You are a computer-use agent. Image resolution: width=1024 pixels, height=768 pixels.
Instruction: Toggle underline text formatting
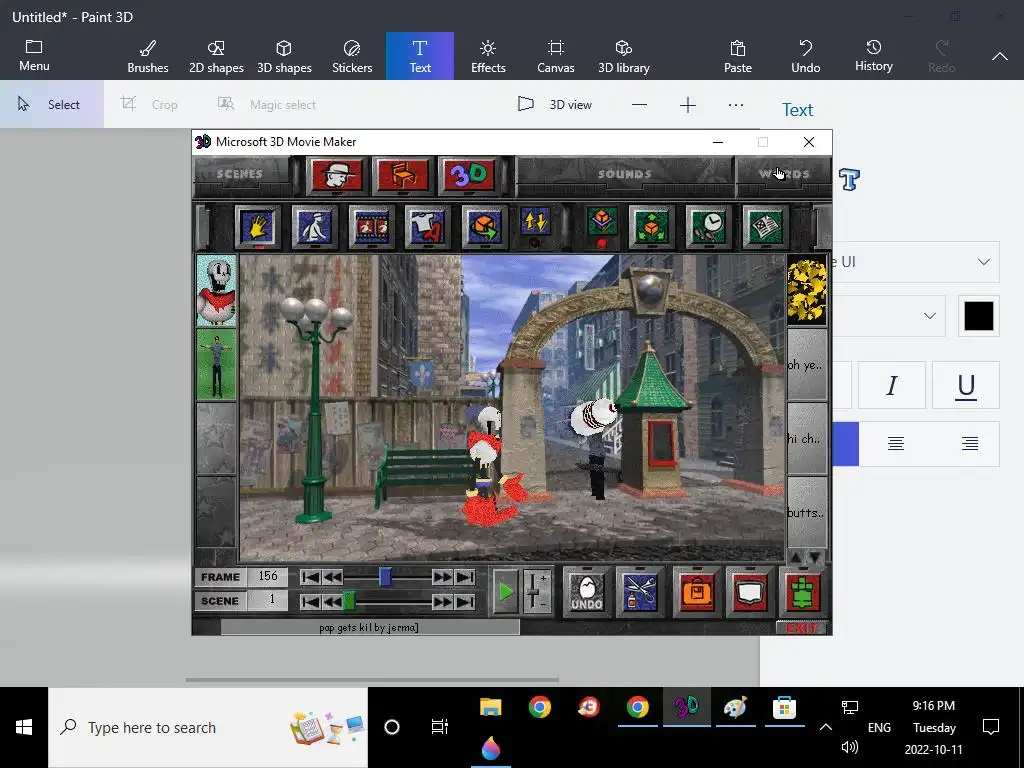point(966,385)
